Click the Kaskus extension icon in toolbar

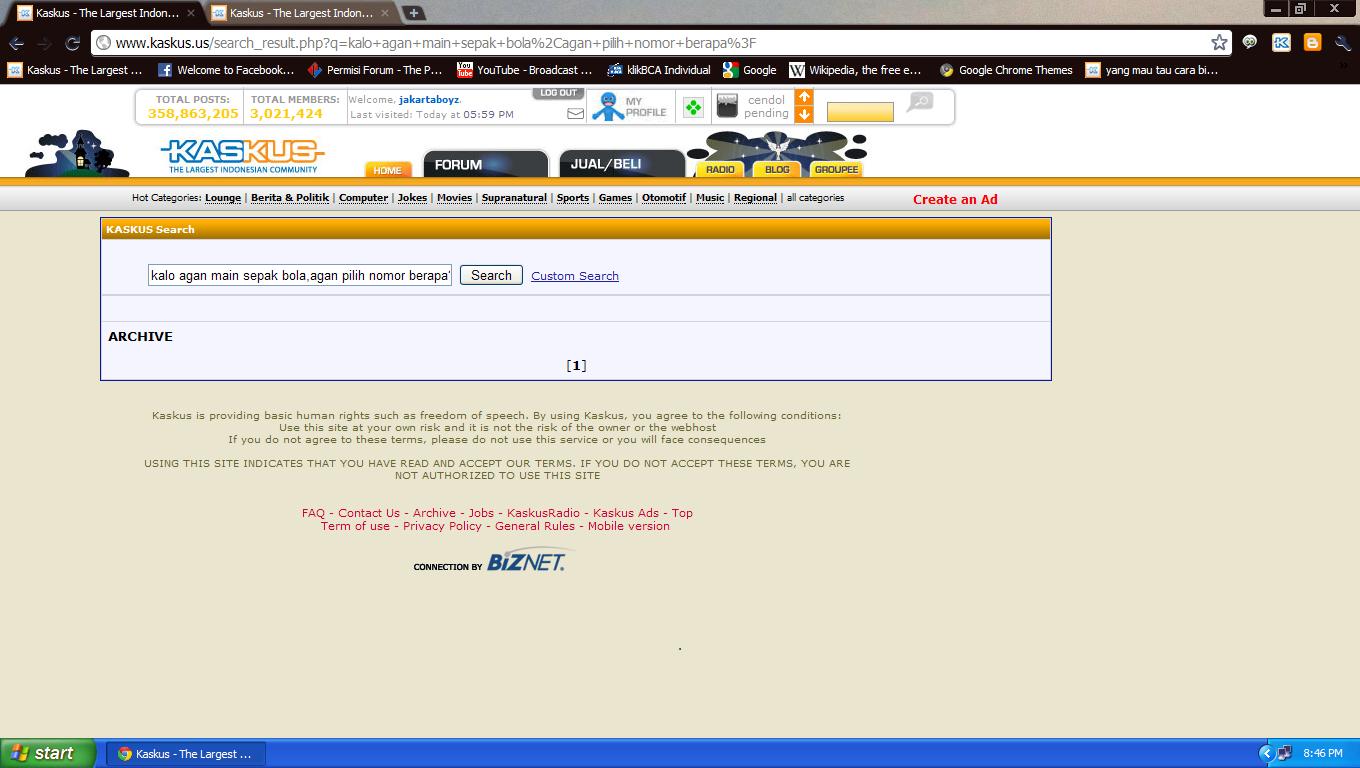tap(1281, 42)
